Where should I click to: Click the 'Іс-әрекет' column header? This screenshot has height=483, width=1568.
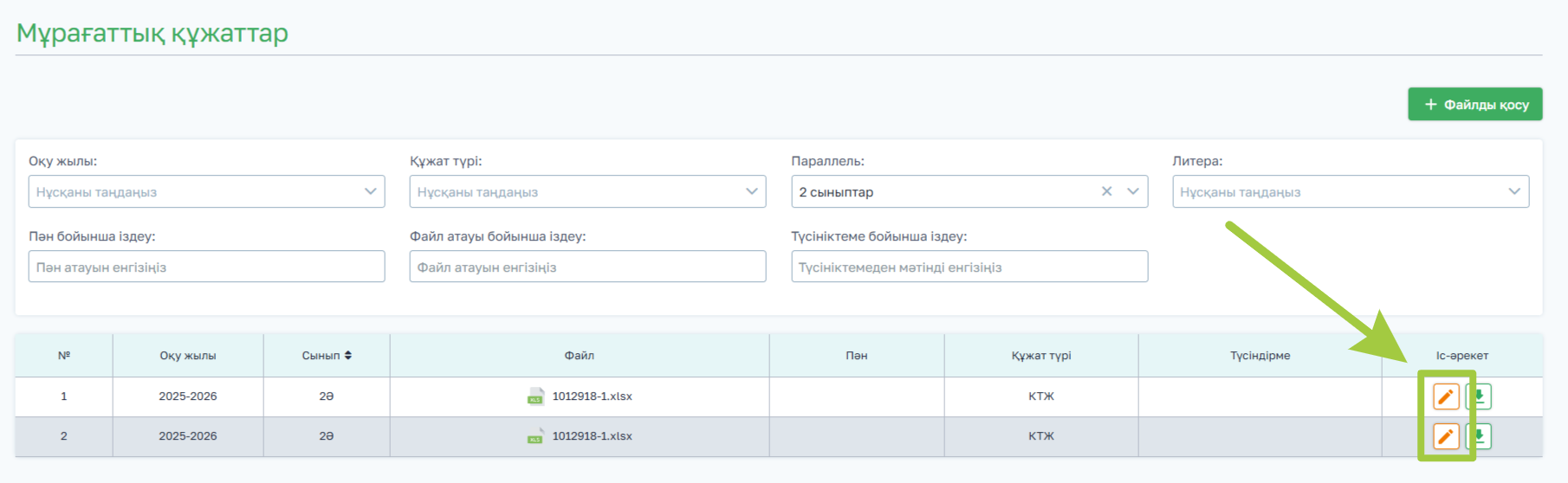1462,356
